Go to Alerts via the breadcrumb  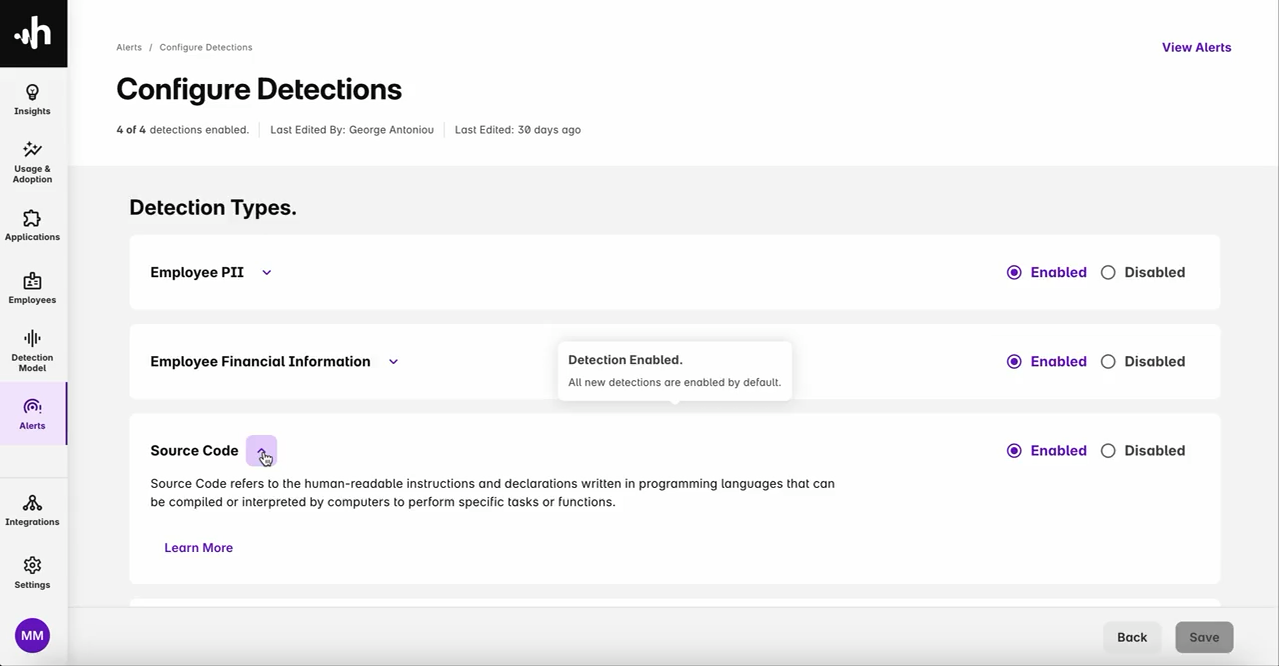coord(129,47)
